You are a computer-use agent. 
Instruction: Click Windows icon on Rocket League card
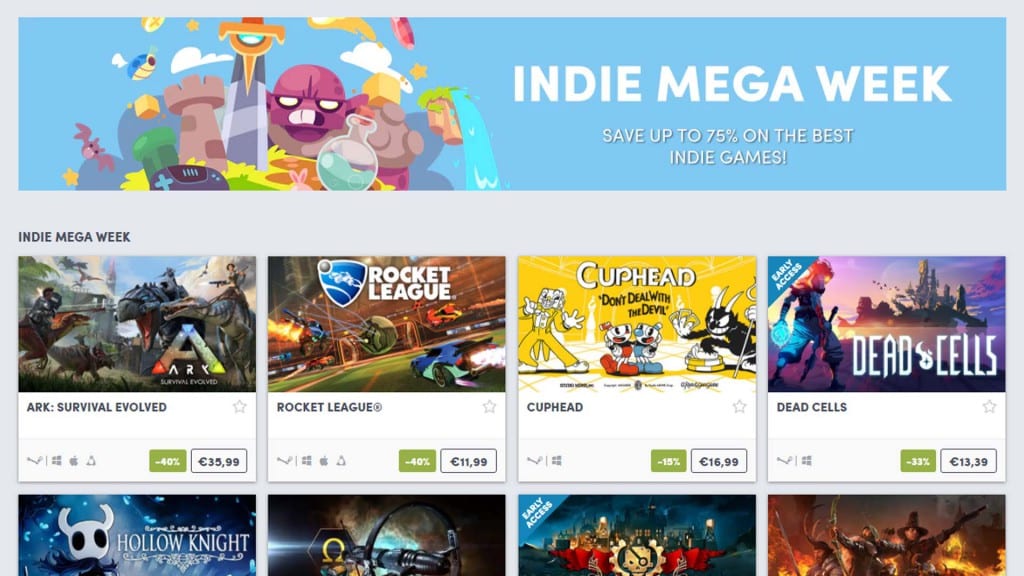[x=307, y=461]
